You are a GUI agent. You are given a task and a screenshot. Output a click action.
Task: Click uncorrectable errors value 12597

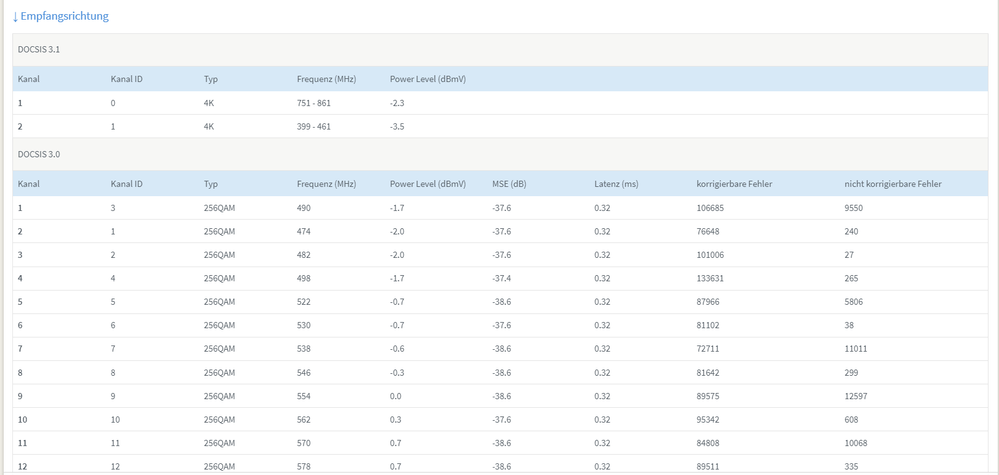[858, 395]
